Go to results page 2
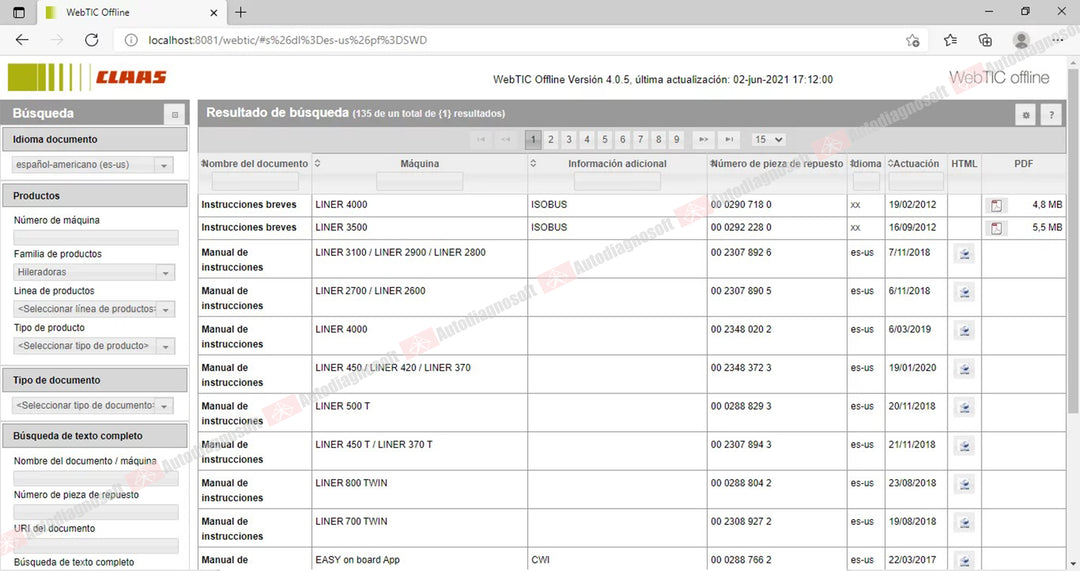 pyautogui.click(x=550, y=139)
